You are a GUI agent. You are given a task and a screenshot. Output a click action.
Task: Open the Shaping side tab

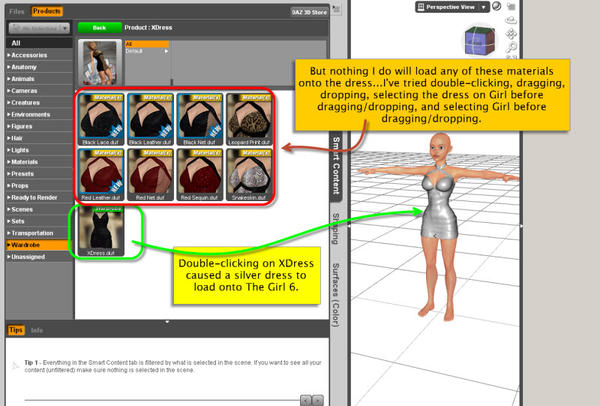point(336,229)
